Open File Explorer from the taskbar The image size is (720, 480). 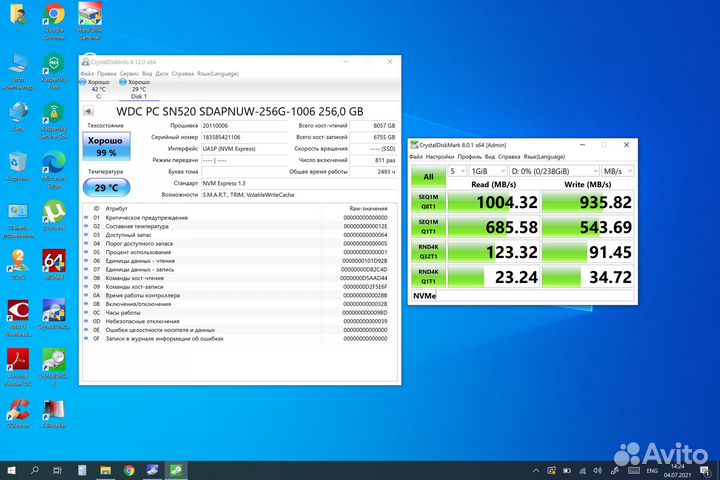106,470
